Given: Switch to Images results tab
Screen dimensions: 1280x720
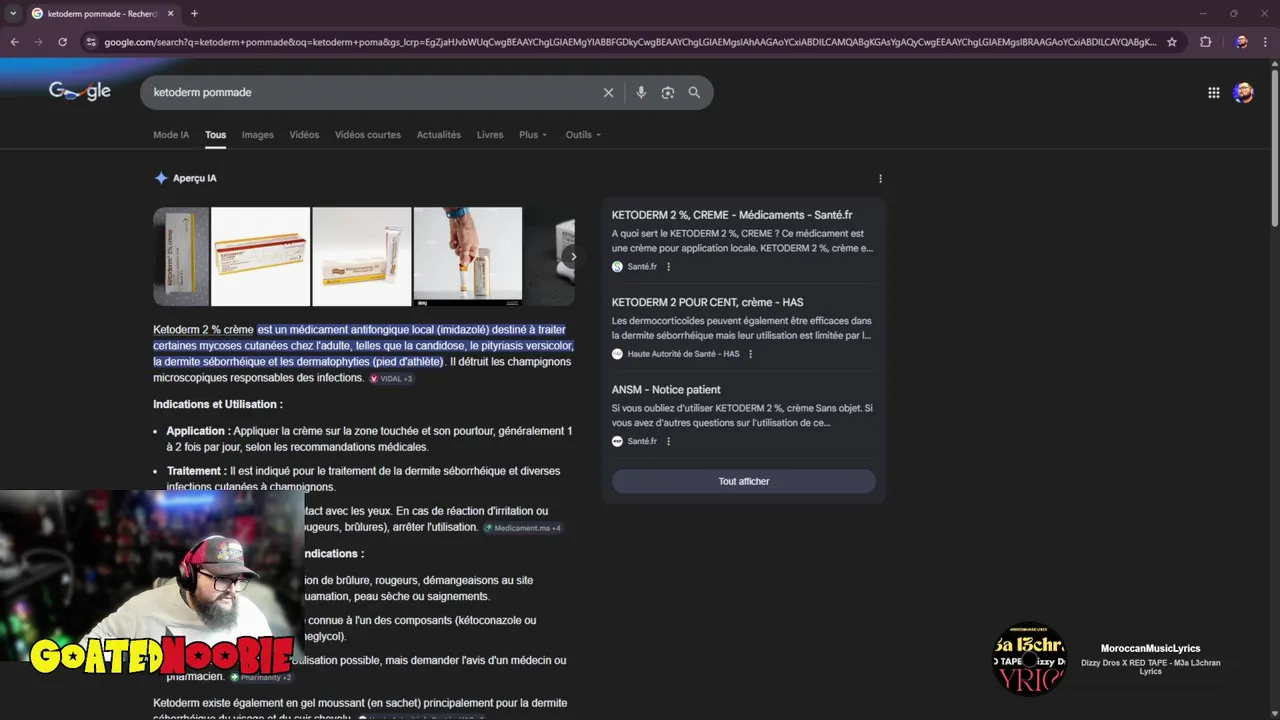Looking at the screenshot, I should coord(257,135).
